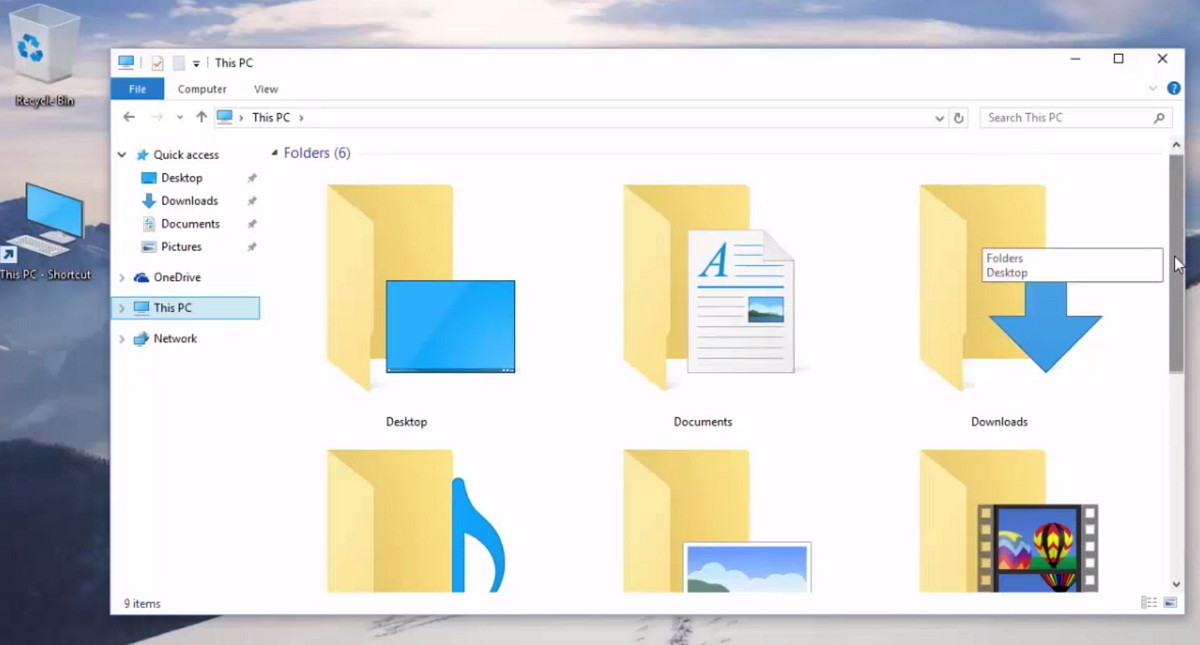Click the up navigation arrow
The image size is (1200, 645).
pos(201,117)
